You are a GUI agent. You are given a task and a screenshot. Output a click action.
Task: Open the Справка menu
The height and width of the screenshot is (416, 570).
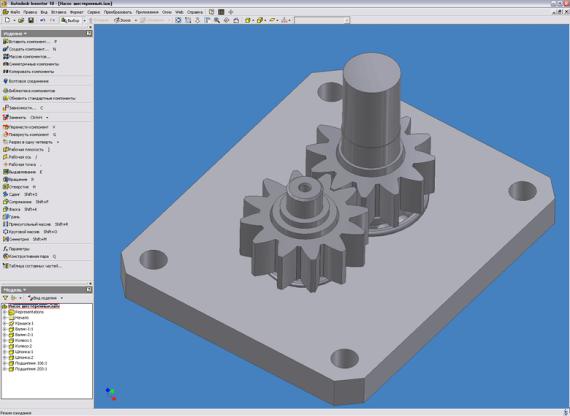195,12
